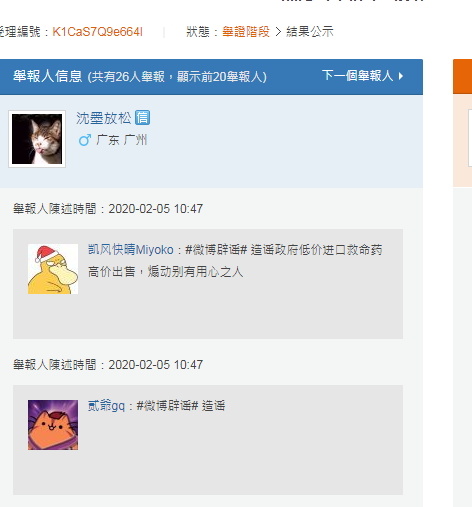Image resolution: width=472 pixels, height=507 pixels.
Task: Click the #微博辟谣# hashtag in second statement
Action: point(167,406)
